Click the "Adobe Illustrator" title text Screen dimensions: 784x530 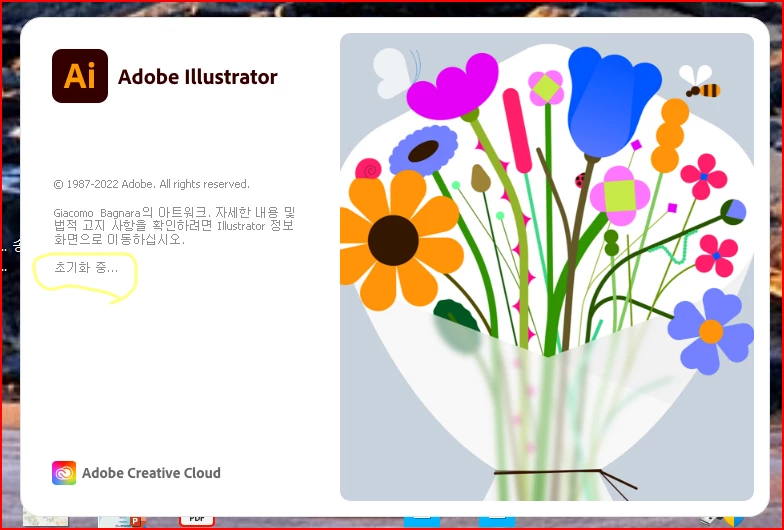tap(198, 77)
